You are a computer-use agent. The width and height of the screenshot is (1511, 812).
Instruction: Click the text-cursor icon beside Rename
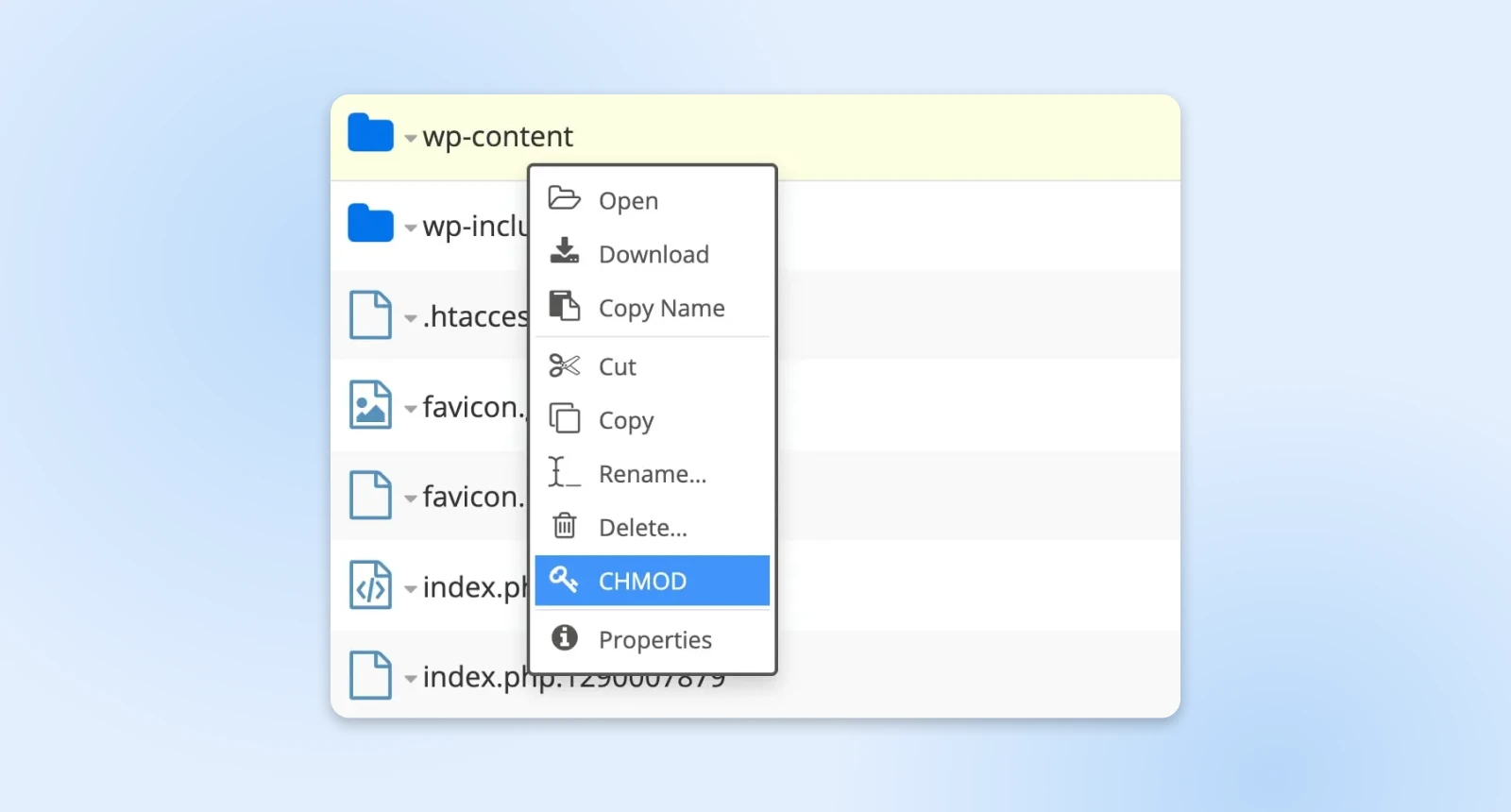(565, 471)
